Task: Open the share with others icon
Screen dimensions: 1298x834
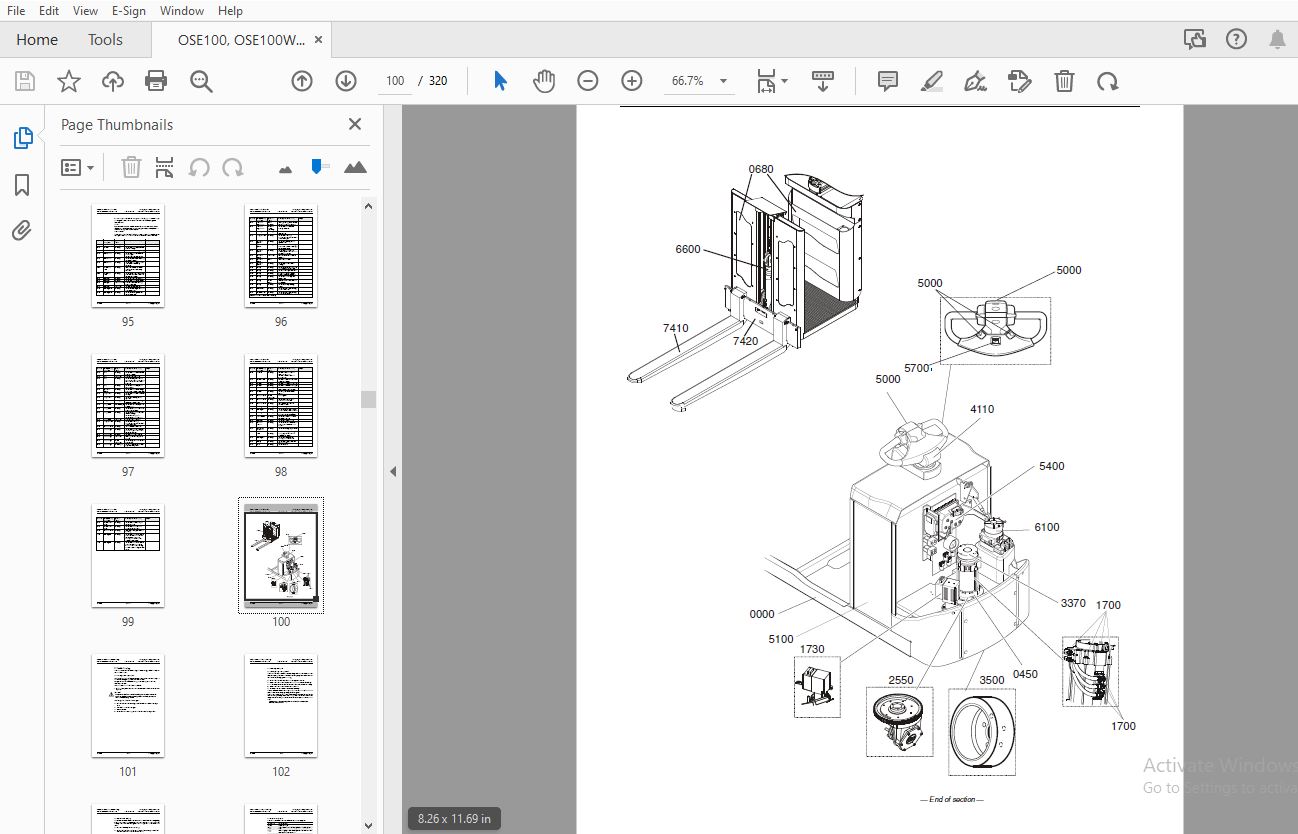Action: point(1194,39)
